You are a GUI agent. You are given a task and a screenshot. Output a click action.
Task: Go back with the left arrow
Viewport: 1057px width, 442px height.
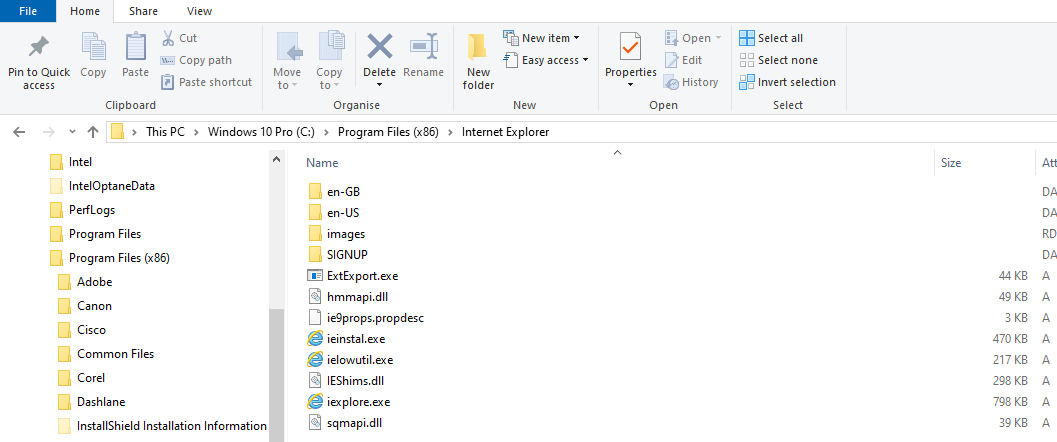19,132
